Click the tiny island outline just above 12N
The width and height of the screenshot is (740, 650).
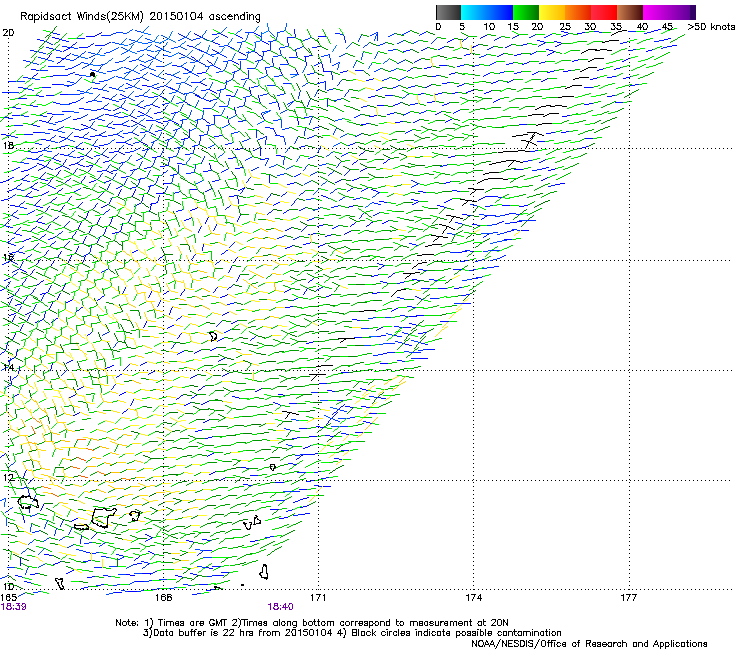click(x=272, y=467)
